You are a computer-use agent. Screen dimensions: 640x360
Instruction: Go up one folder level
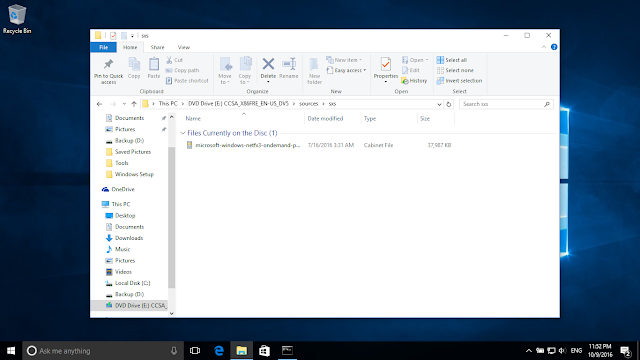(x=134, y=104)
